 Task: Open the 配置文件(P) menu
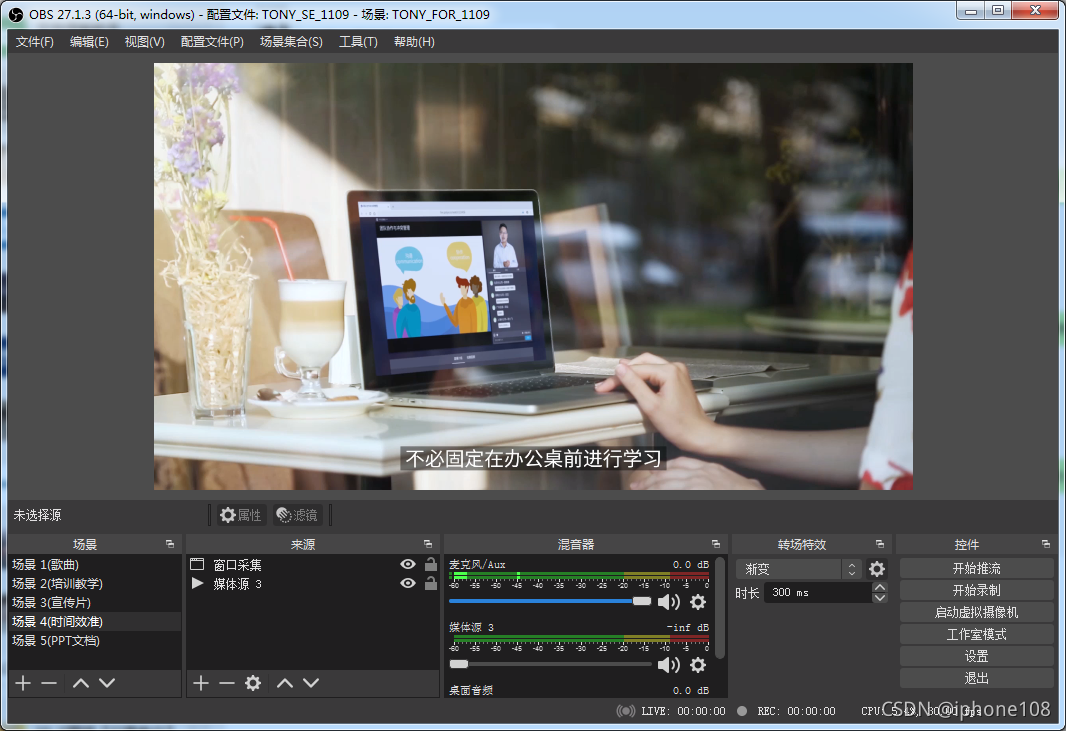tap(212, 42)
